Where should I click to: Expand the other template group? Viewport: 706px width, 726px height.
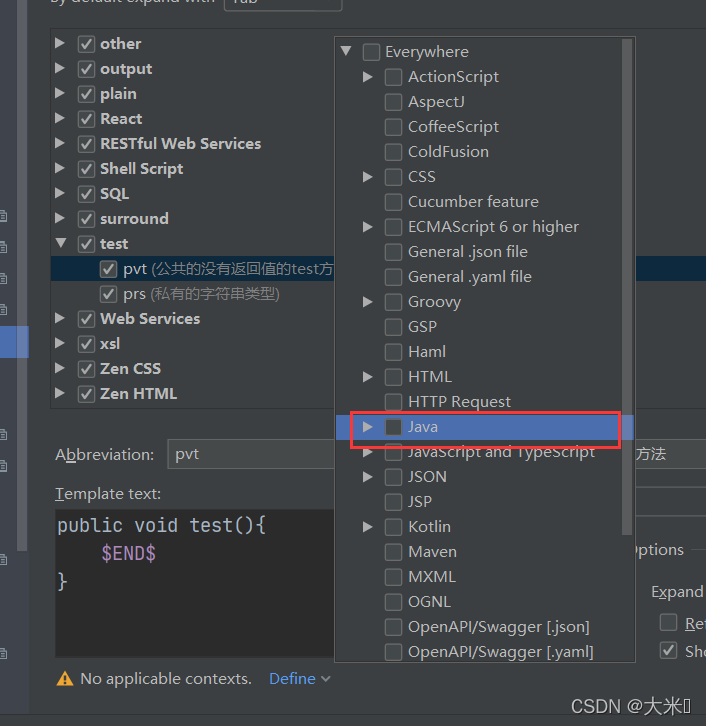[60, 43]
